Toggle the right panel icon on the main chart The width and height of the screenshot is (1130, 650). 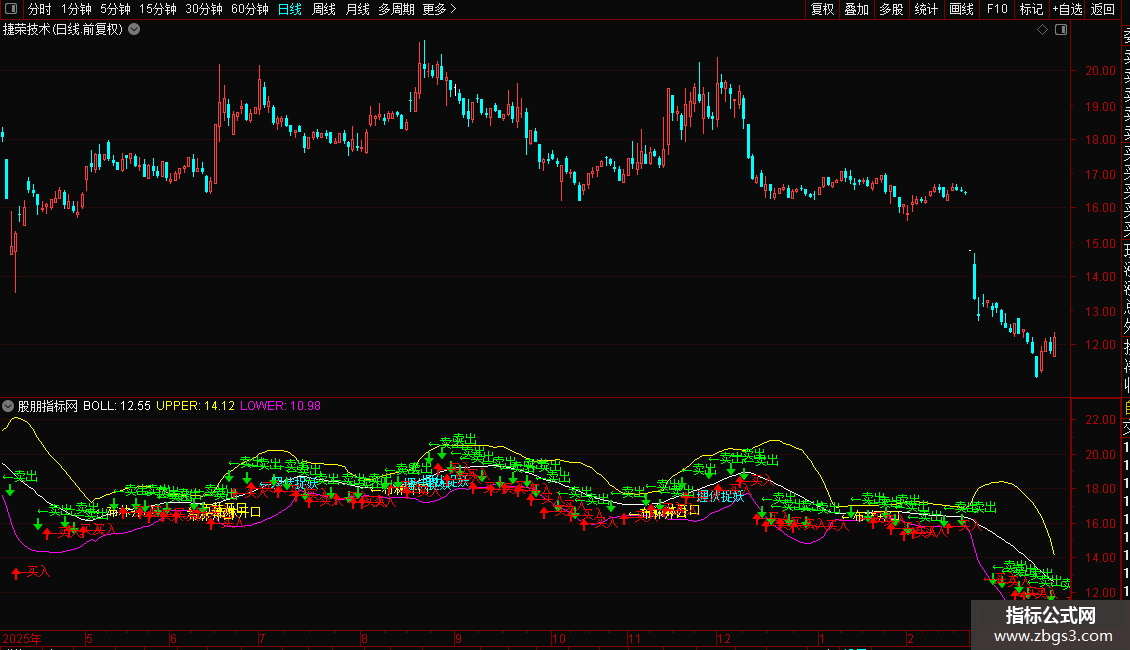(x=1061, y=30)
